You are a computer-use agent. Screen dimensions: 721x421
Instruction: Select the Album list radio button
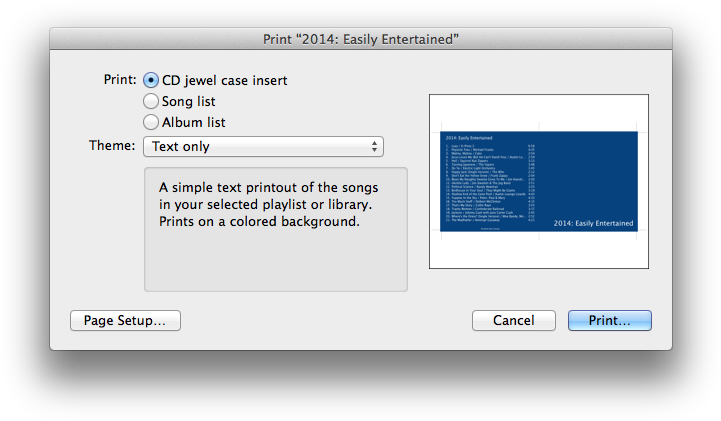coord(151,122)
